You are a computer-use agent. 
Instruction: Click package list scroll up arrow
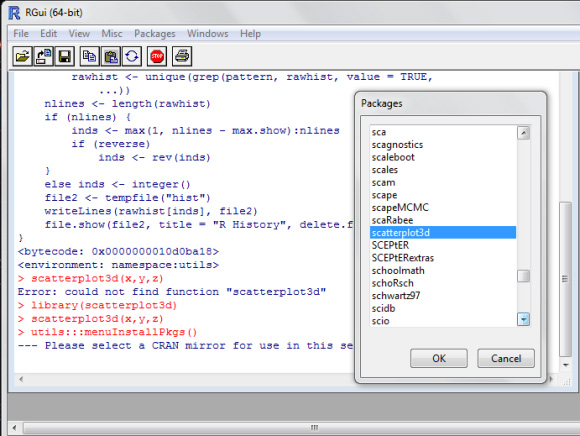click(x=523, y=133)
